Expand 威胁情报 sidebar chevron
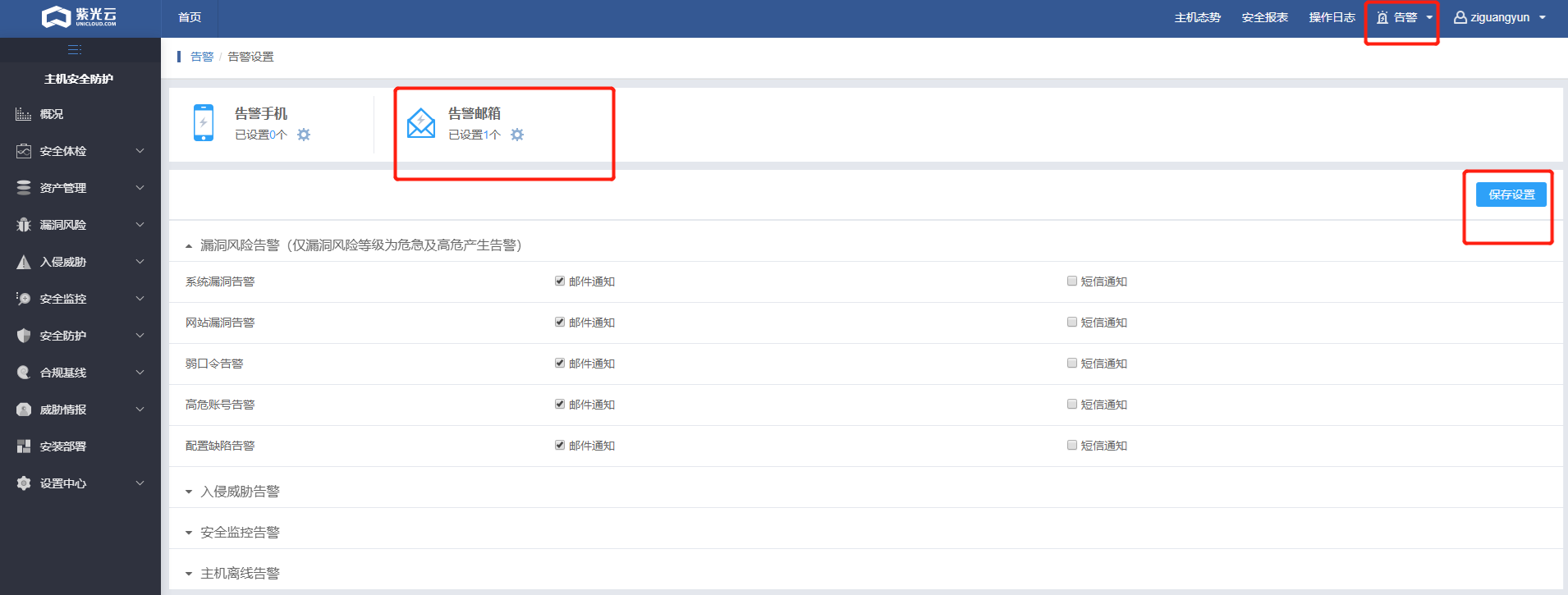This screenshot has width=1568, height=595. point(140,410)
